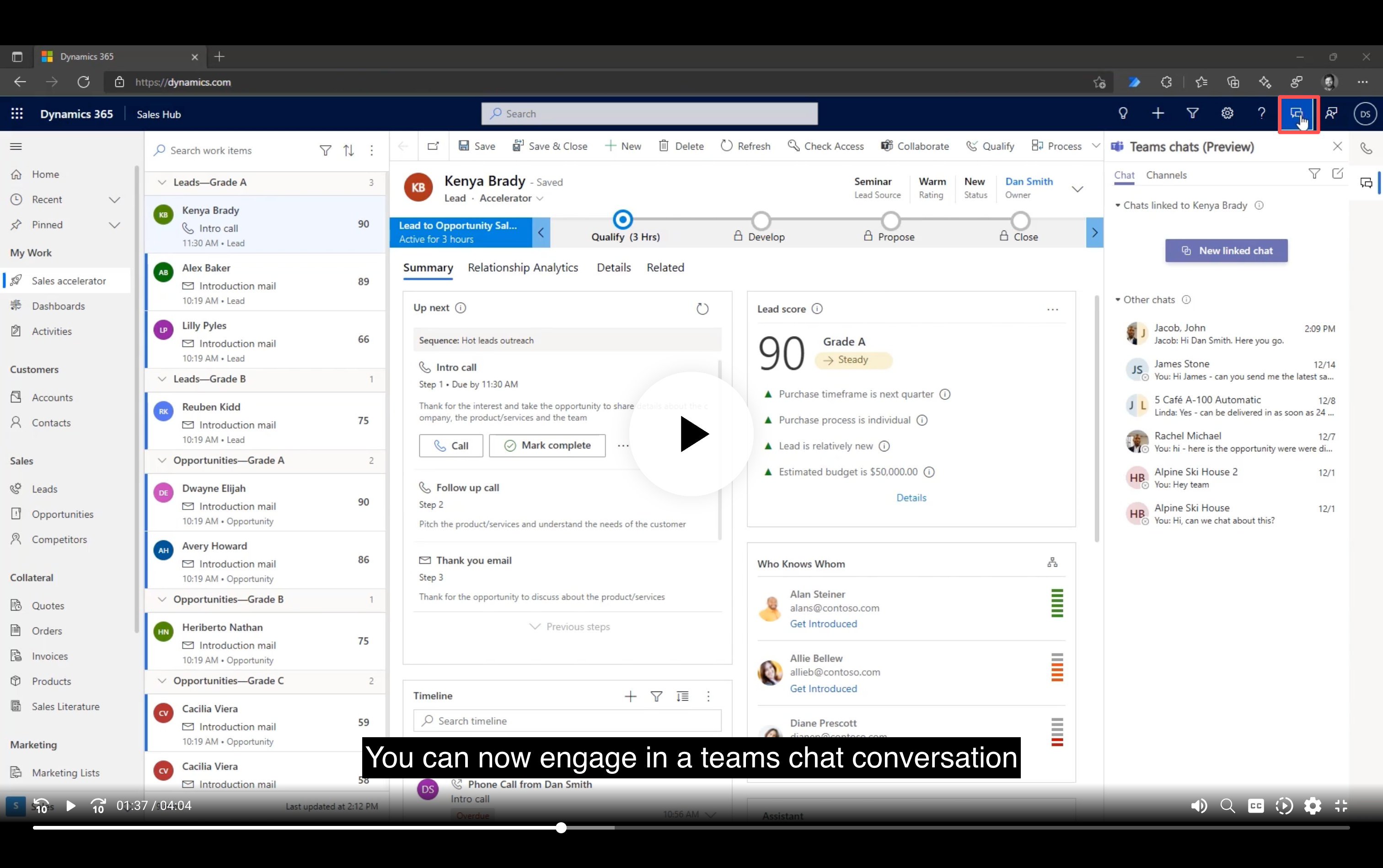
Task: Click the New linked chat button
Action: (x=1226, y=251)
